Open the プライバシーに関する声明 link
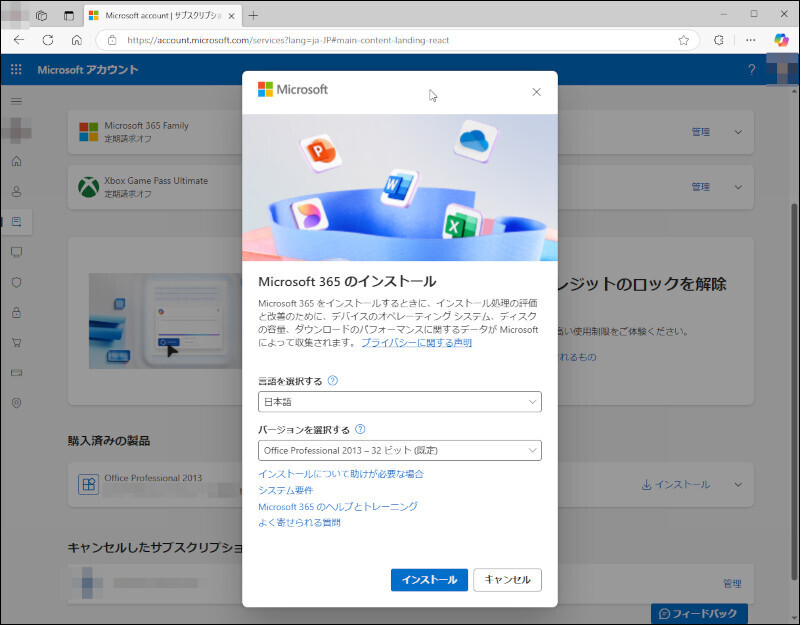 click(x=416, y=343)
